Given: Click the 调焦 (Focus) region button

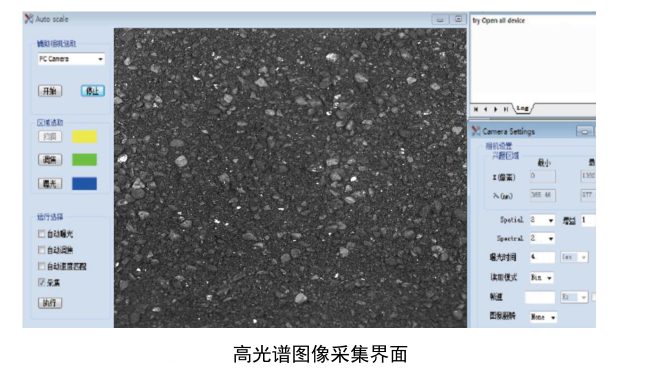Looking at the screenshot, I should (x=50, y=160).
